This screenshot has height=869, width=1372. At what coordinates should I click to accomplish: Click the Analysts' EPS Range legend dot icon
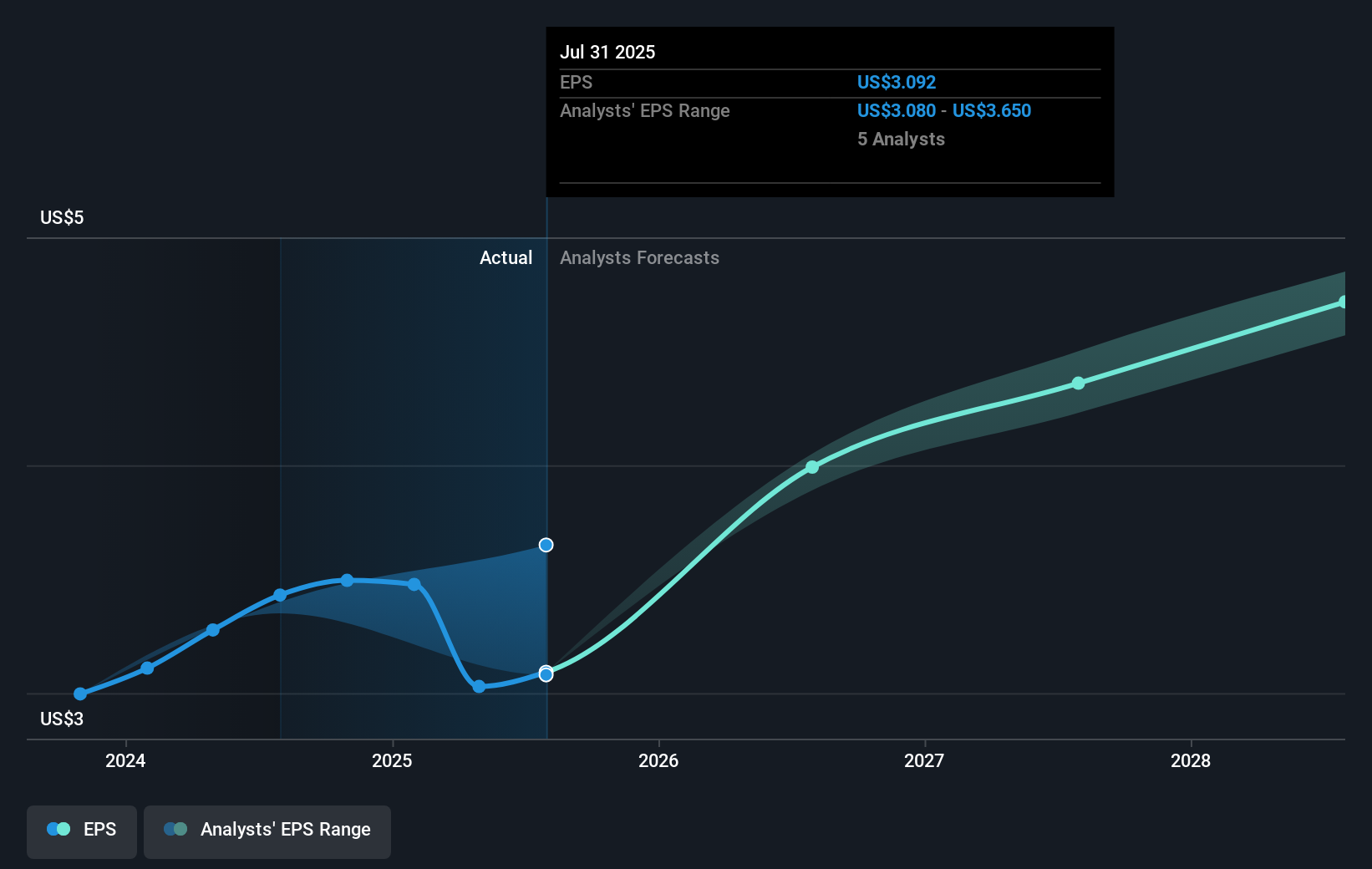[x=175, y=829]
